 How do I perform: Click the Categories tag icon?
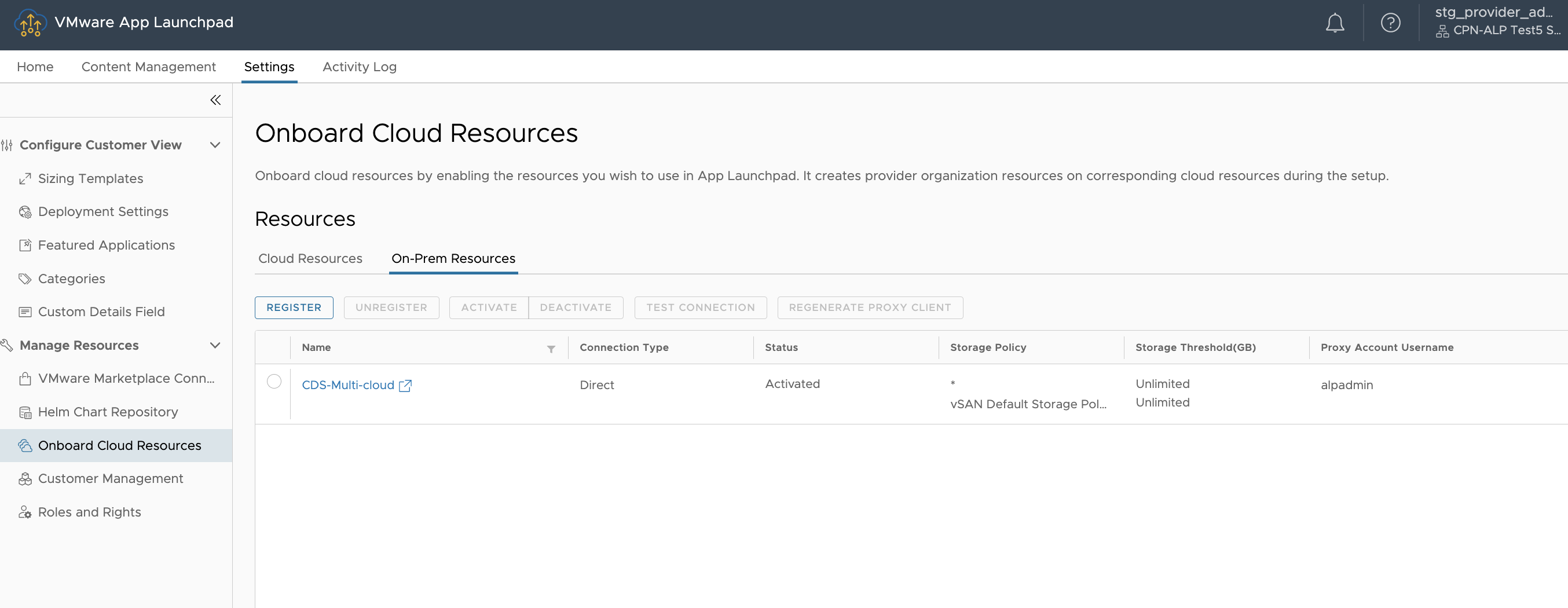[x=25, y=279]
